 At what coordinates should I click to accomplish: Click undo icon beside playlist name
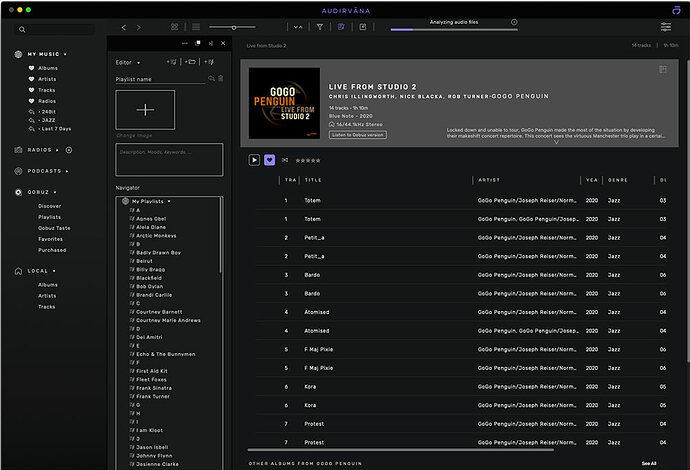[x=211, y=78]
